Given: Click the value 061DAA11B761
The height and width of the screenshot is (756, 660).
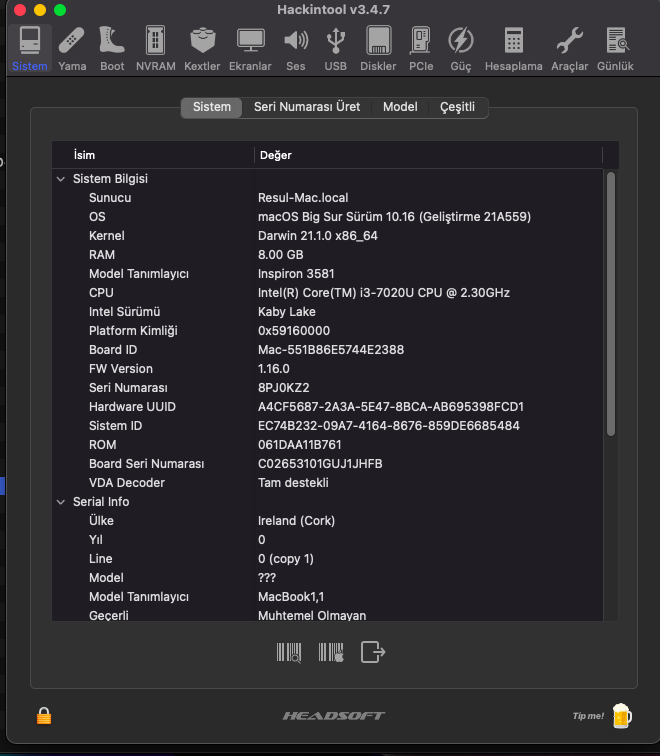Looking at the screenshot, I should [x=299, y=445].
